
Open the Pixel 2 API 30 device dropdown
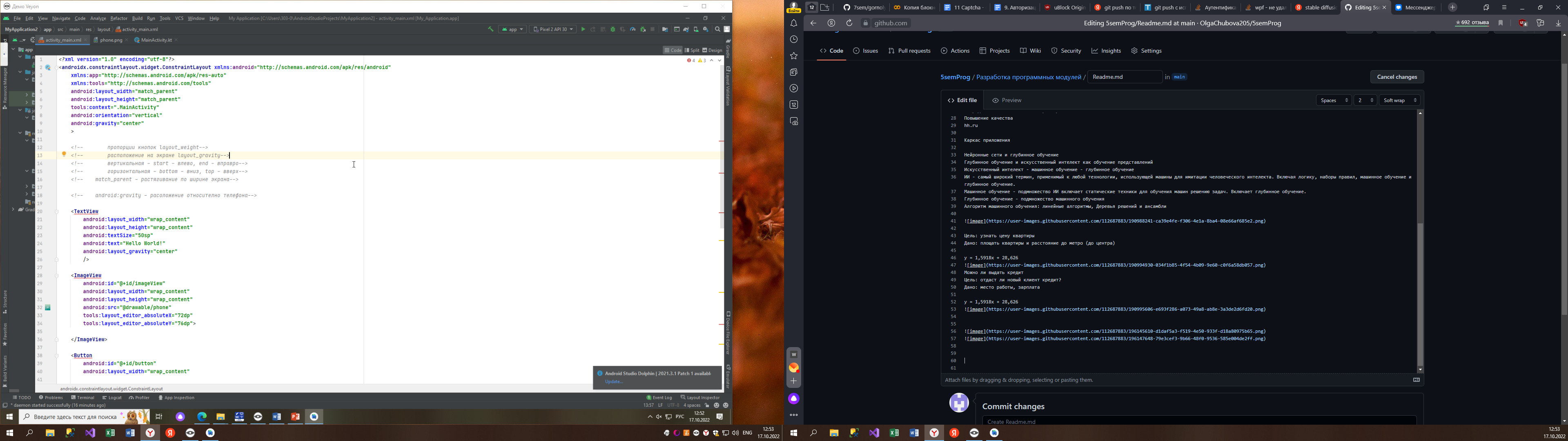point(553,29)
